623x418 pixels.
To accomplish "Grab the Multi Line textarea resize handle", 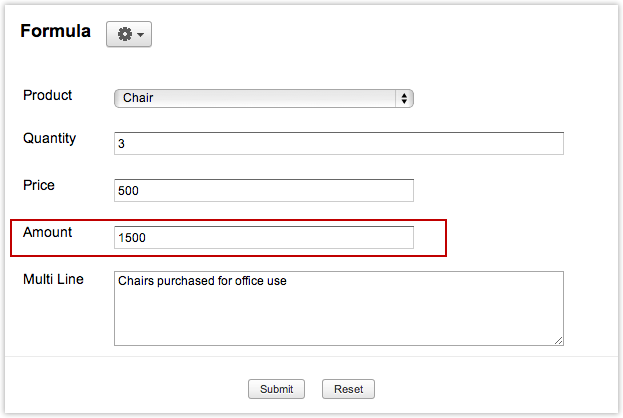I will tap(558, 340).
